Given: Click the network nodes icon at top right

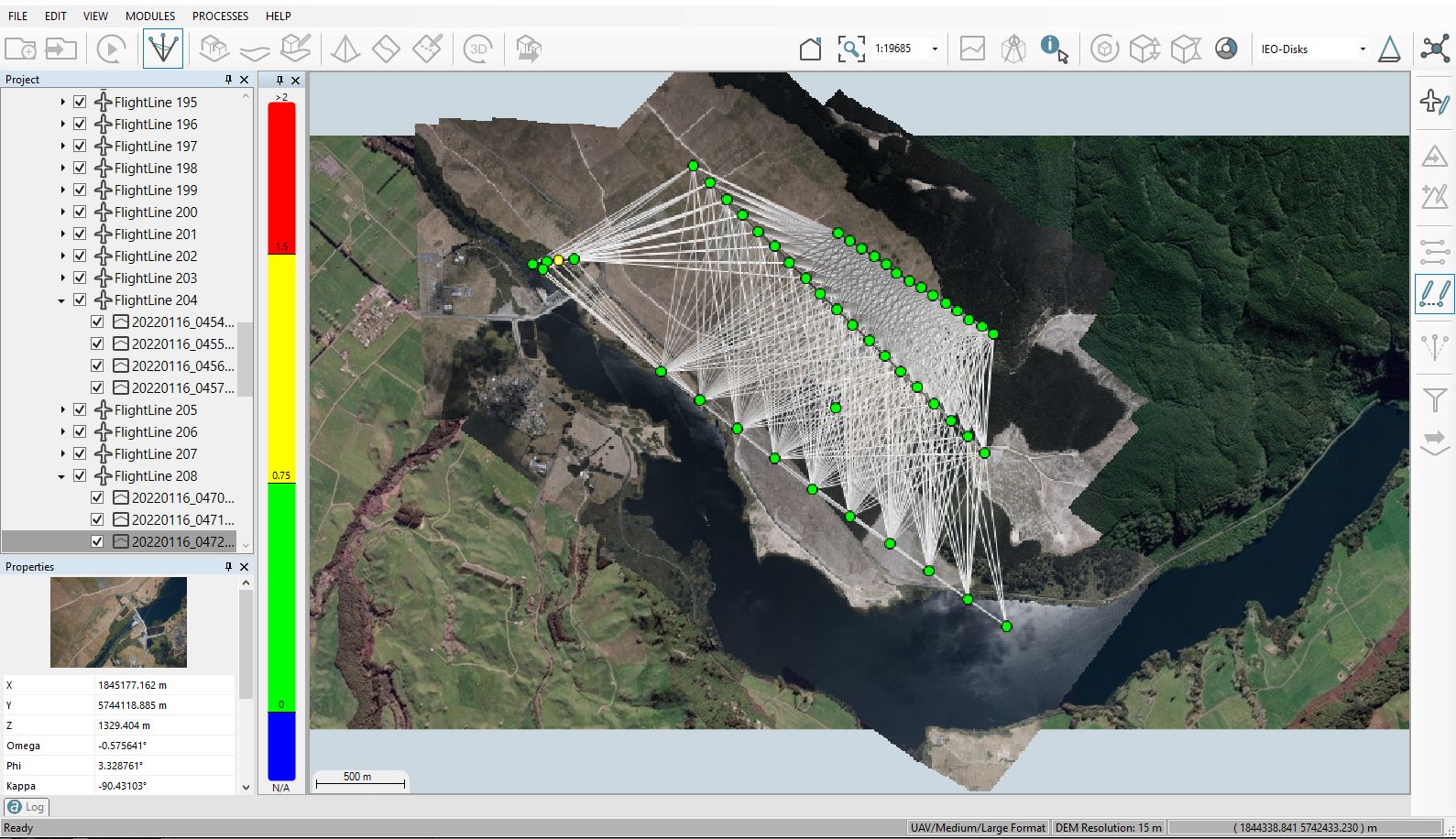Looking at the screenshot, I should click(1434, 49).
